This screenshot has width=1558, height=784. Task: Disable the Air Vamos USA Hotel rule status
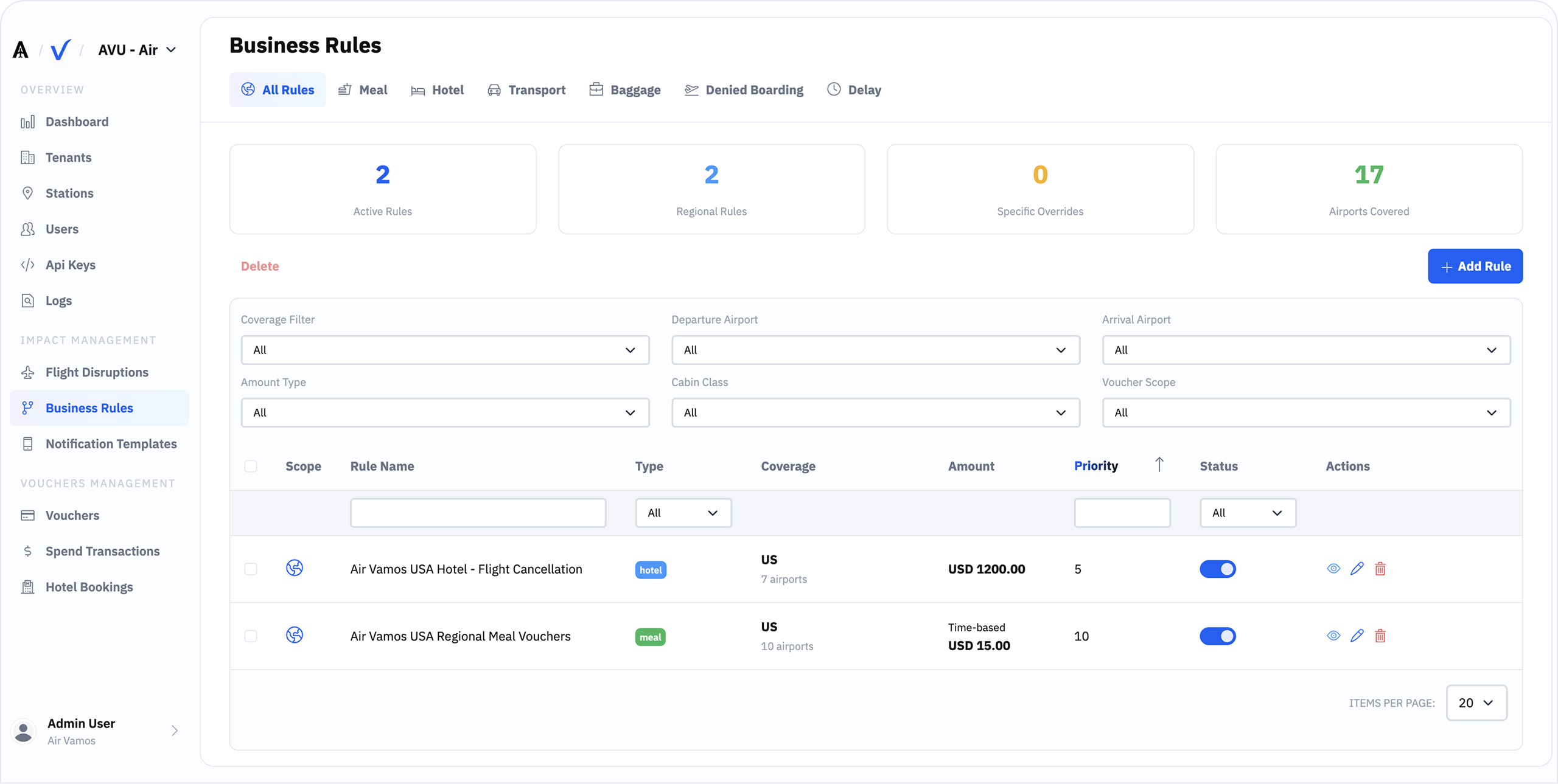(x=1218, y=569)
